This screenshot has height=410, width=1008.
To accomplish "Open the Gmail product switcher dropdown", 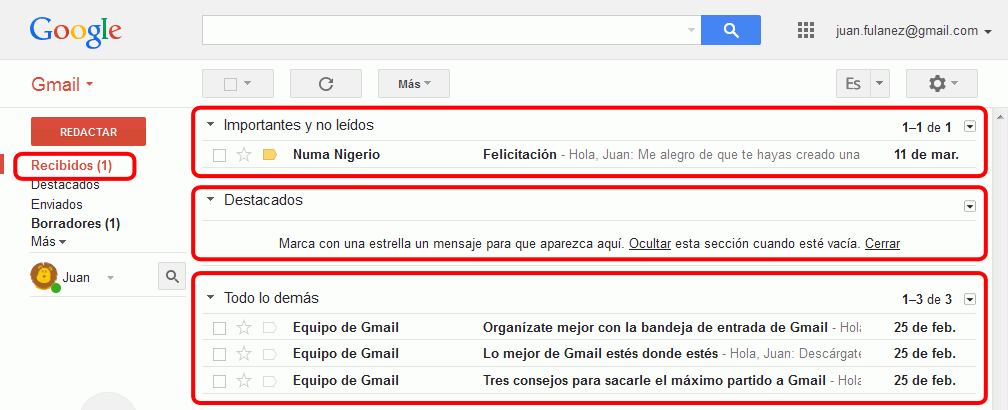I will (x=62, y=84).
